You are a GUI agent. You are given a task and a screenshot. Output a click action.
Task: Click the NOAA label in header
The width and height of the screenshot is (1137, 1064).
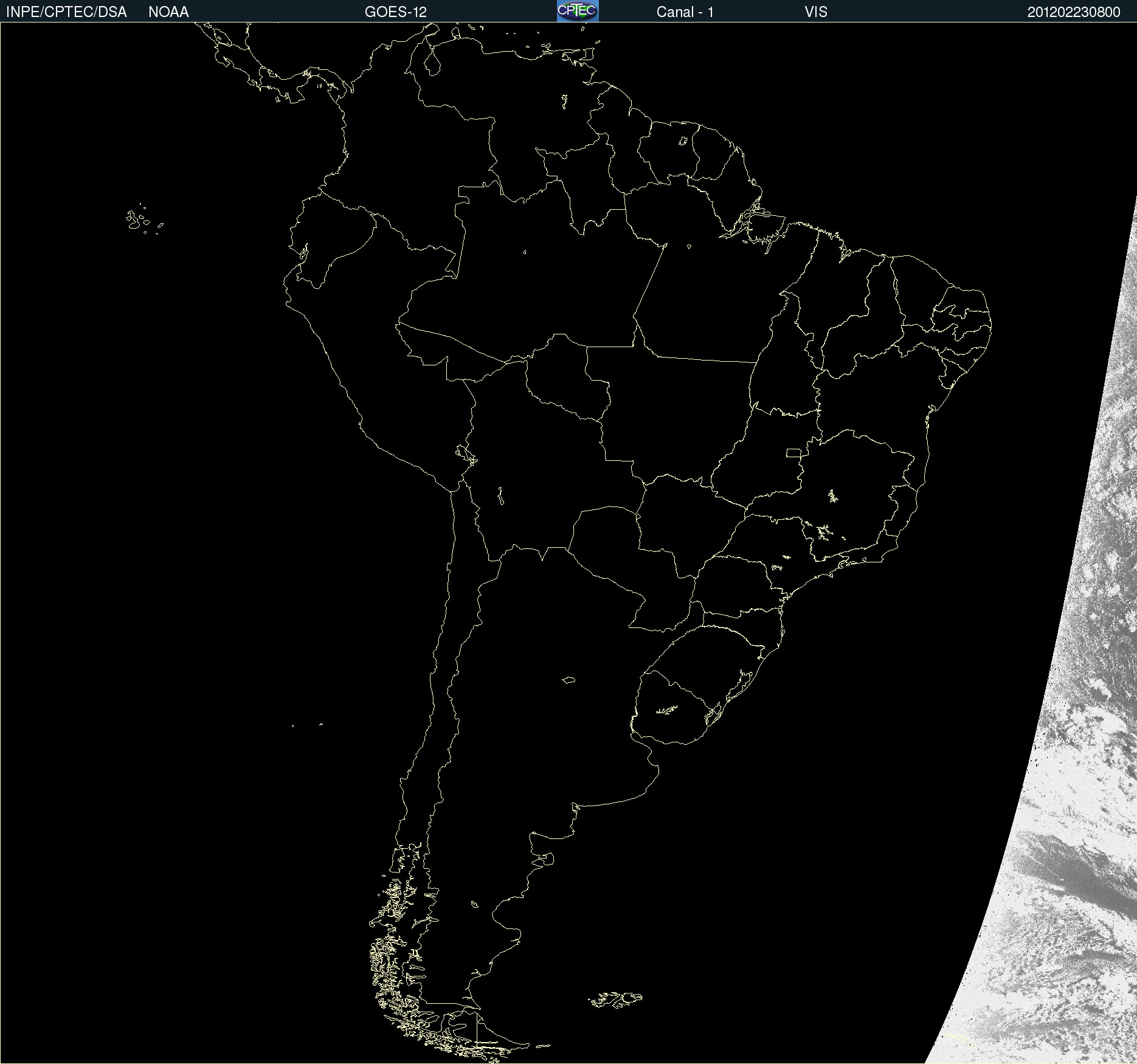[168, 12]
